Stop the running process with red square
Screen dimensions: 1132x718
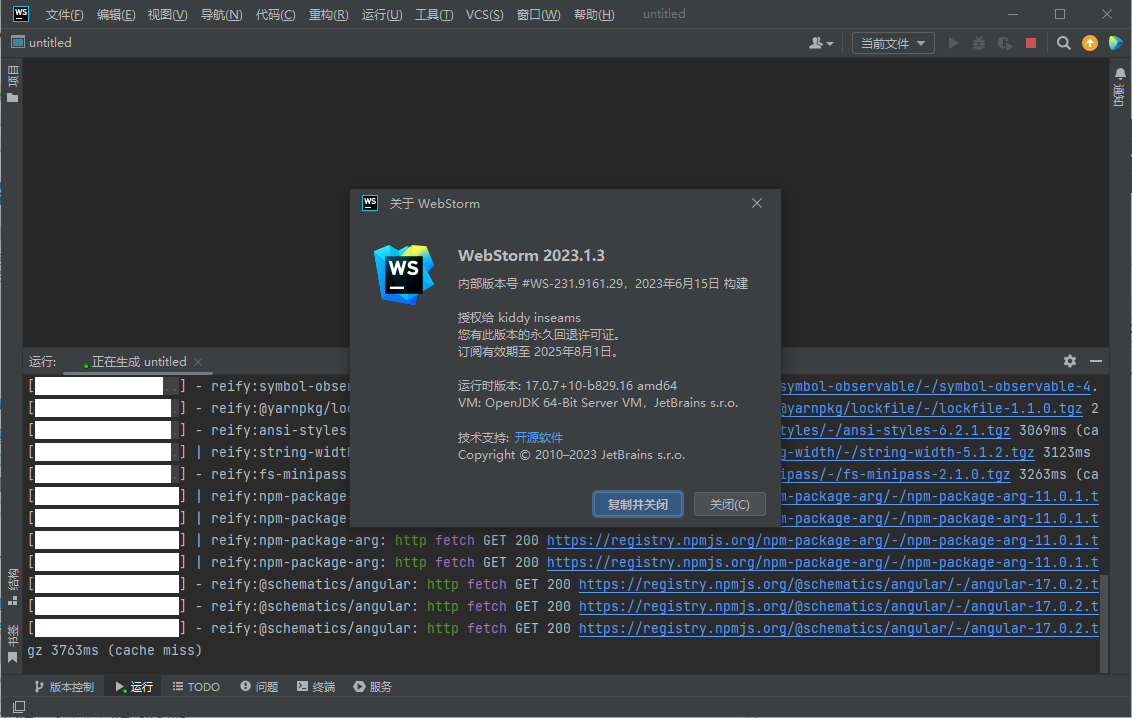click(x=1031, y=43)
